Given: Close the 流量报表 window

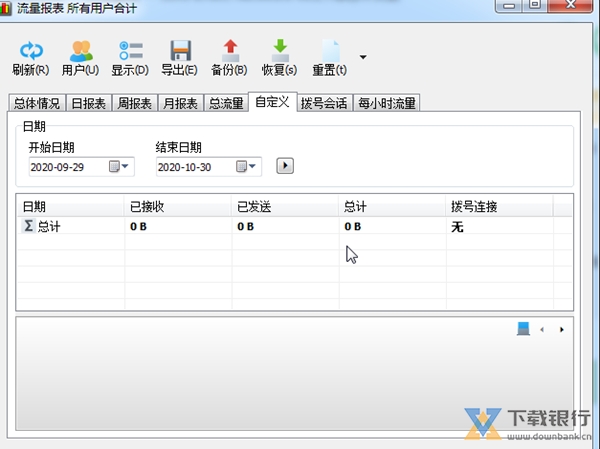Looking at the screenshot, I should (571, 5).
